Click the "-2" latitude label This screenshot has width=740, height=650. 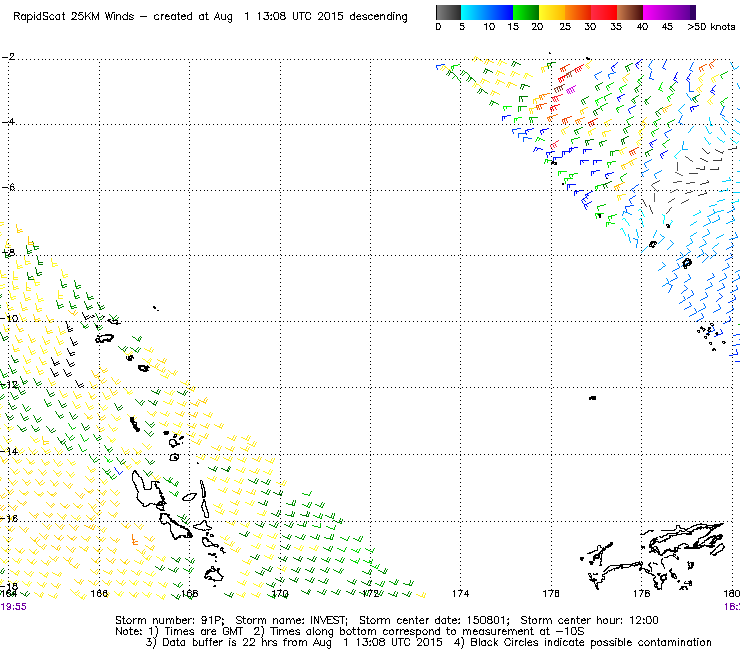pos(8,57)
